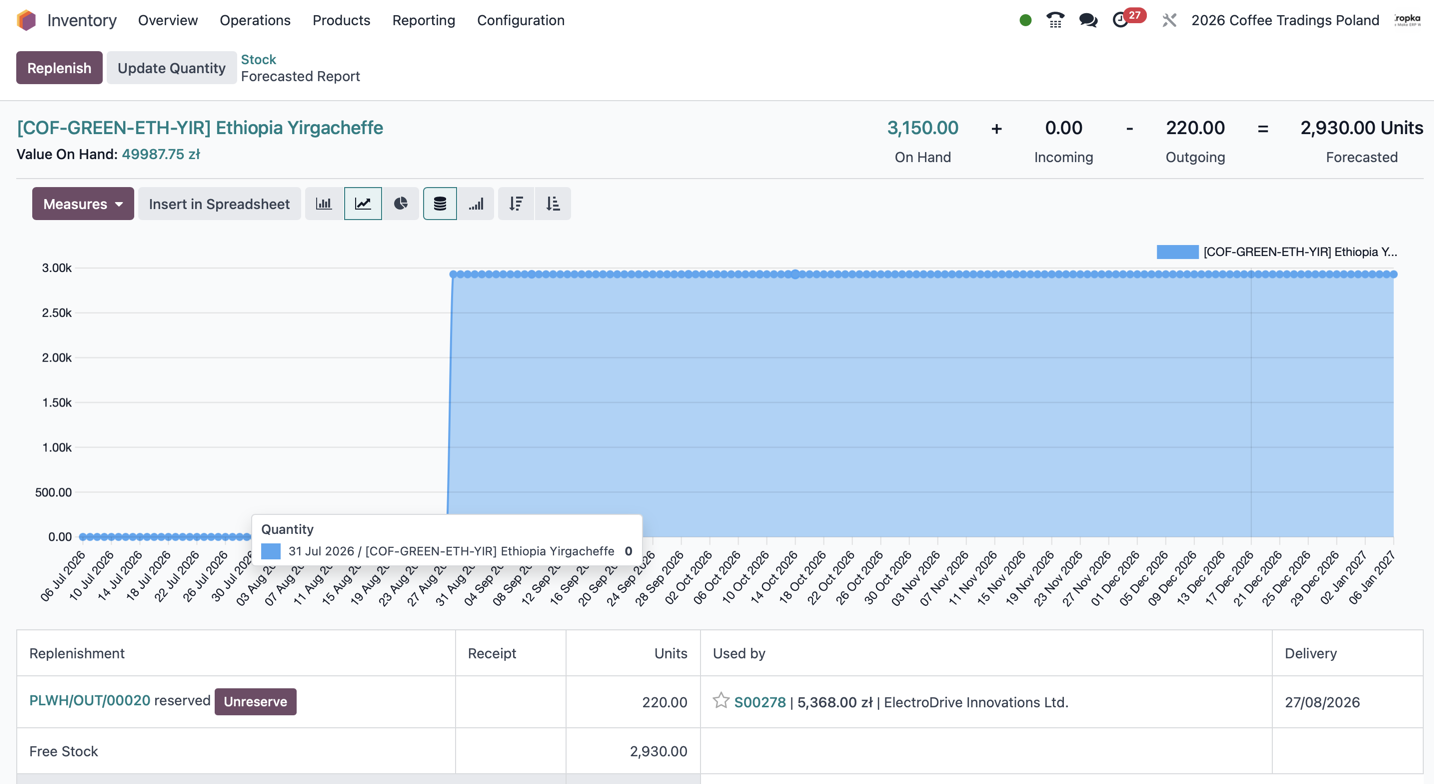Screen dimensions: 1434x784
Task: Sort chart in descending order
Action: click(x=516, y=204)
